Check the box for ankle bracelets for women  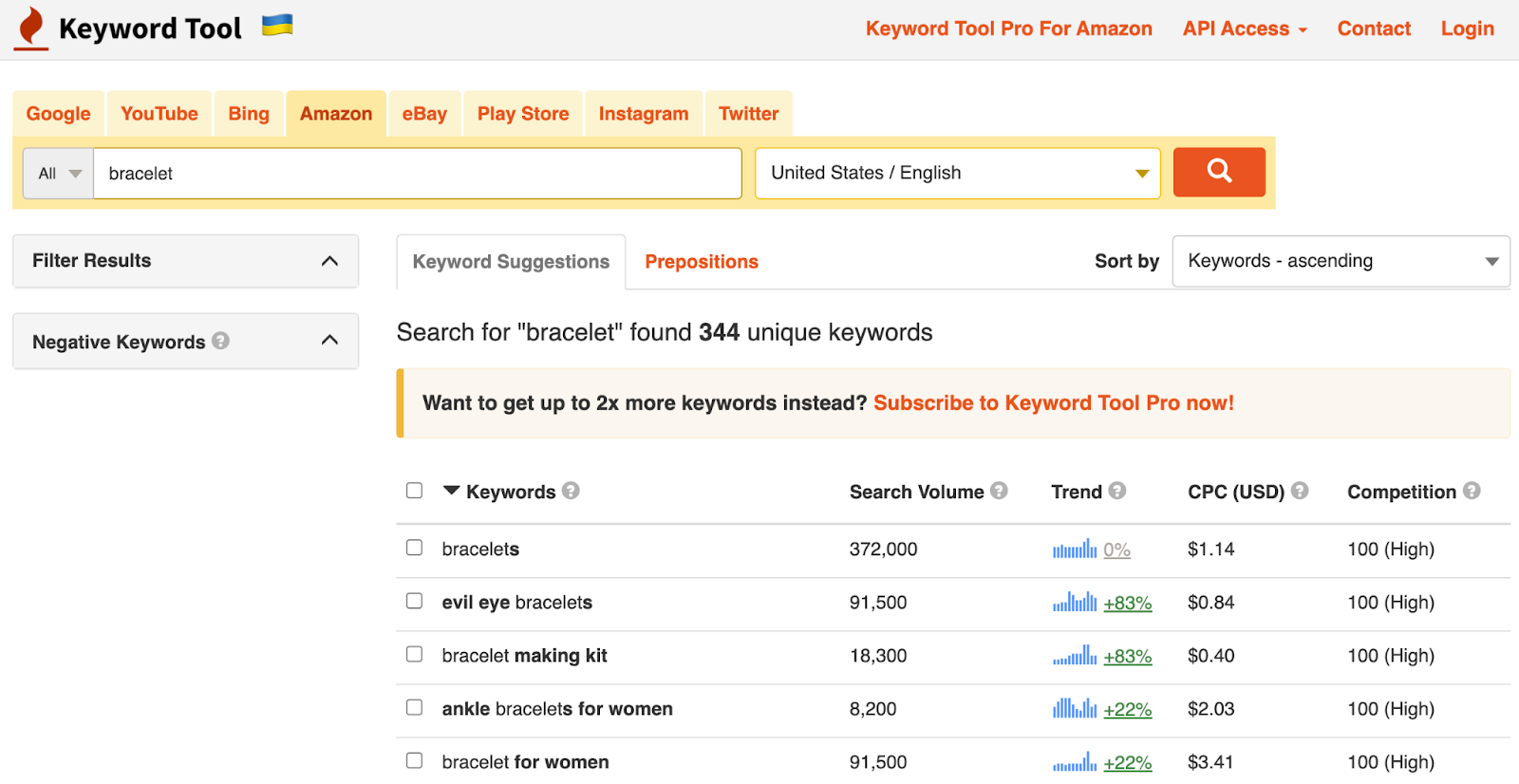pos(414,707)
